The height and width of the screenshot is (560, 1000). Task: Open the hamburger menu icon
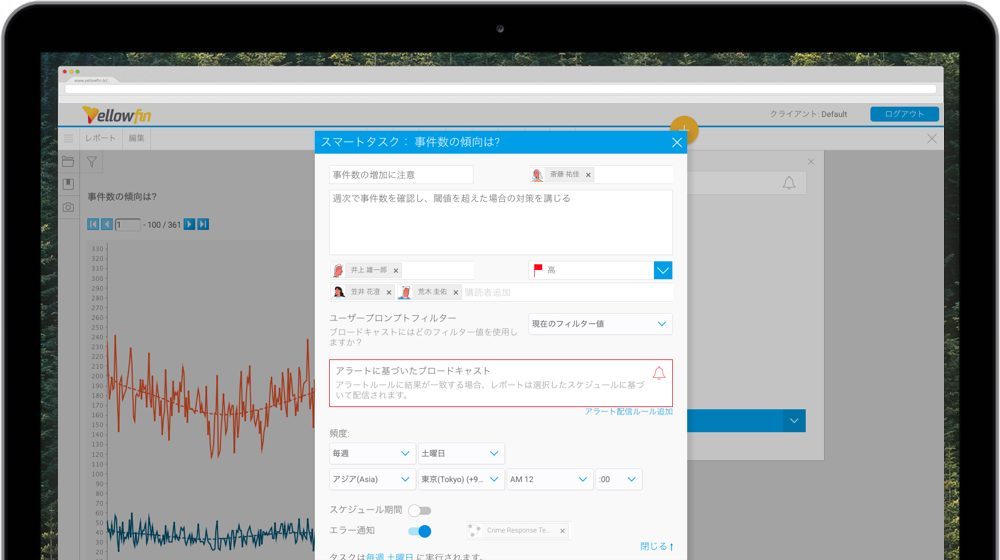[x=68, y=139]
